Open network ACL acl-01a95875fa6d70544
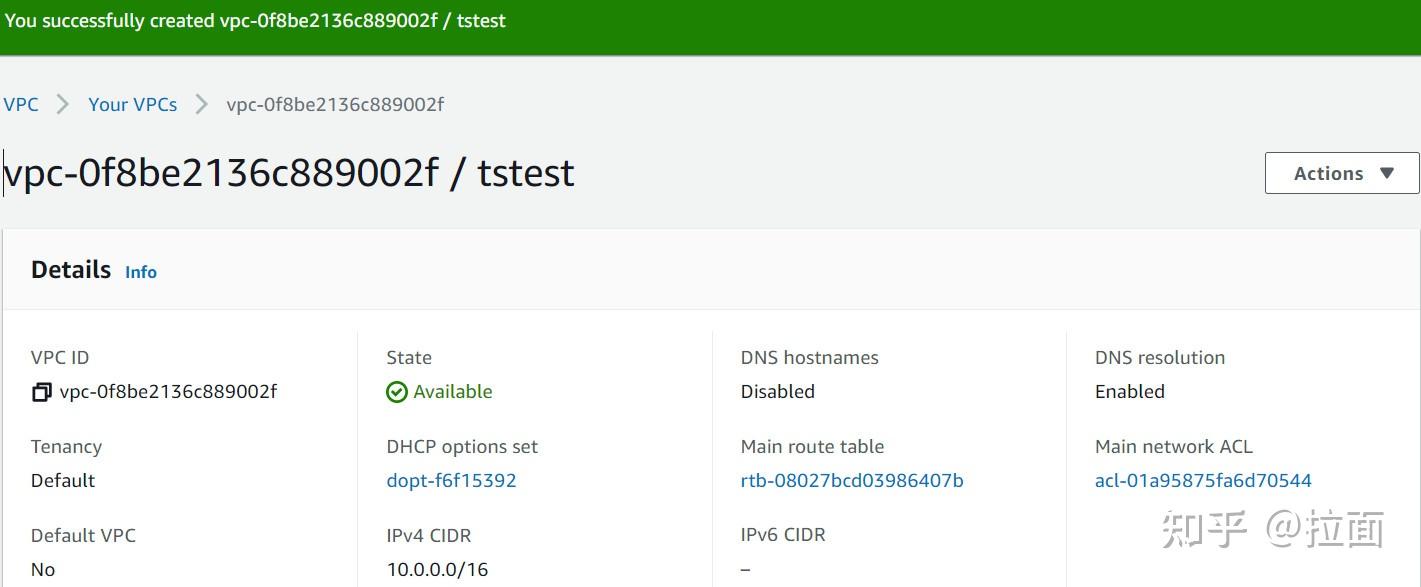This screenshot has width=1421, height=587. (1203, 480)
